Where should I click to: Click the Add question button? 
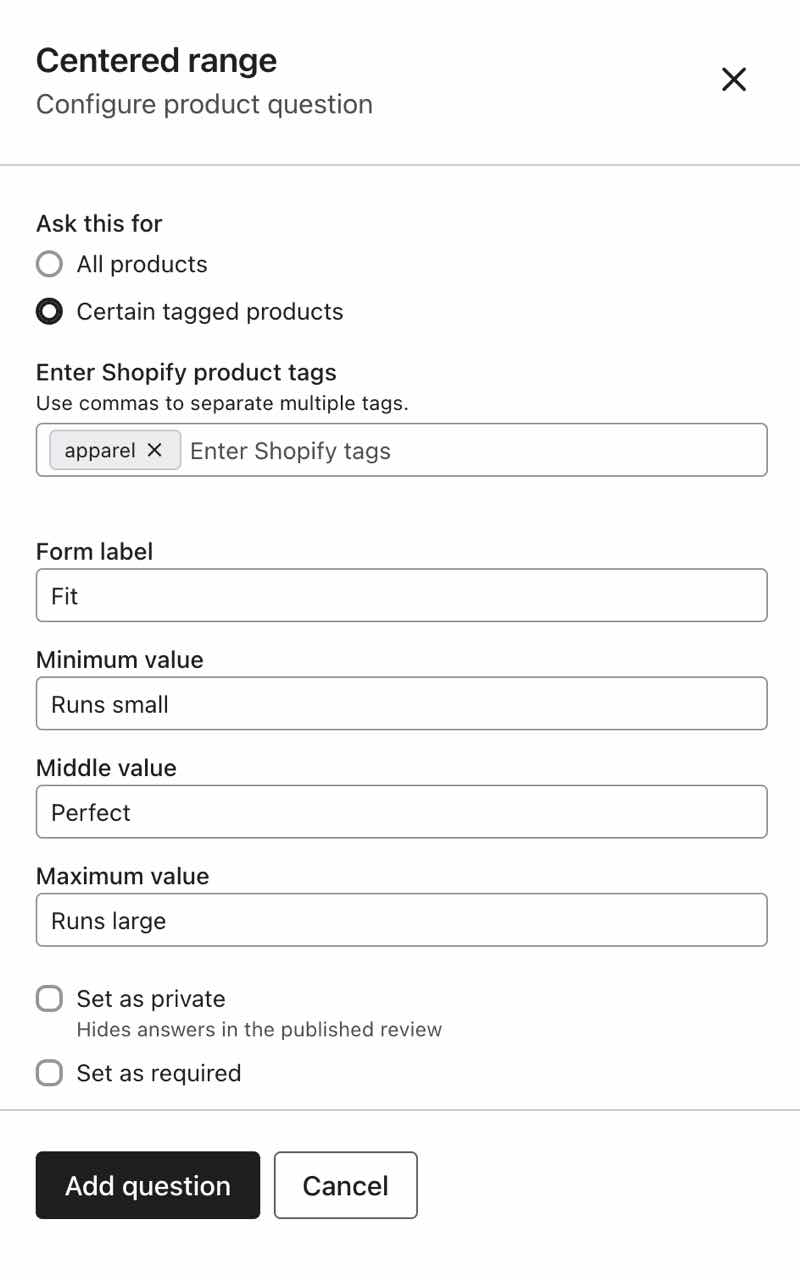[147, 1185]
